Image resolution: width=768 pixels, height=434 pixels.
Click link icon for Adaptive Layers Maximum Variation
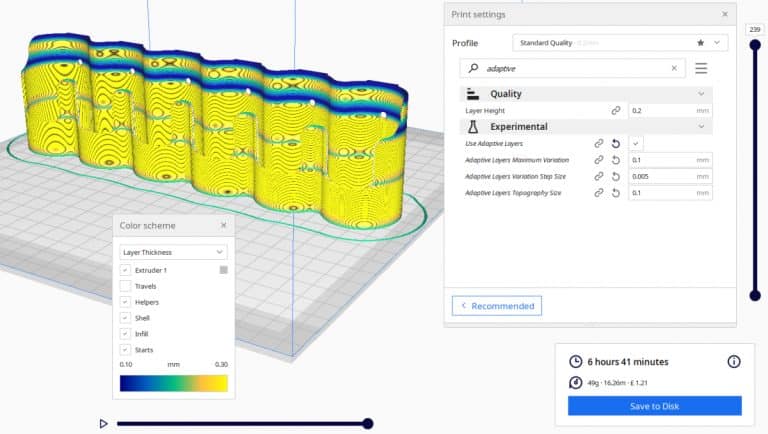click(x=599, y=160)
